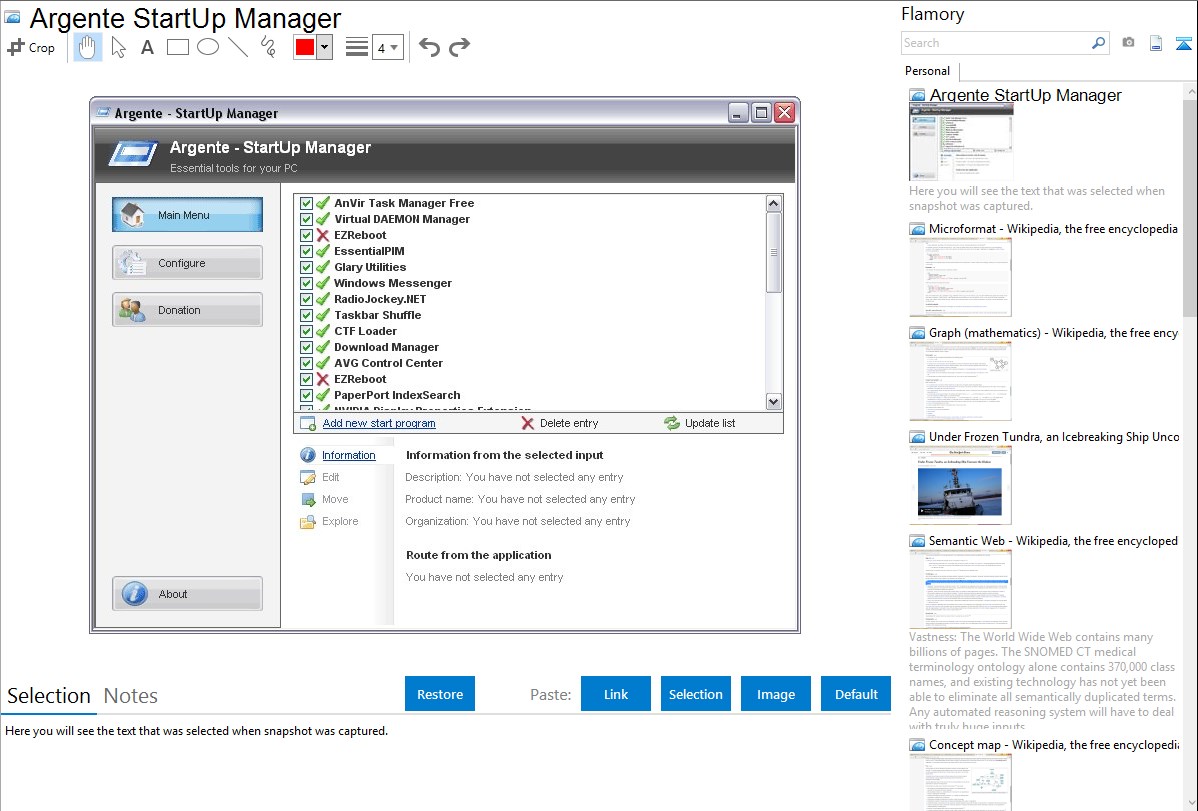Toggle the CTF Loader checkbox
1198x811 pixels.
click(x=306, y=332)
